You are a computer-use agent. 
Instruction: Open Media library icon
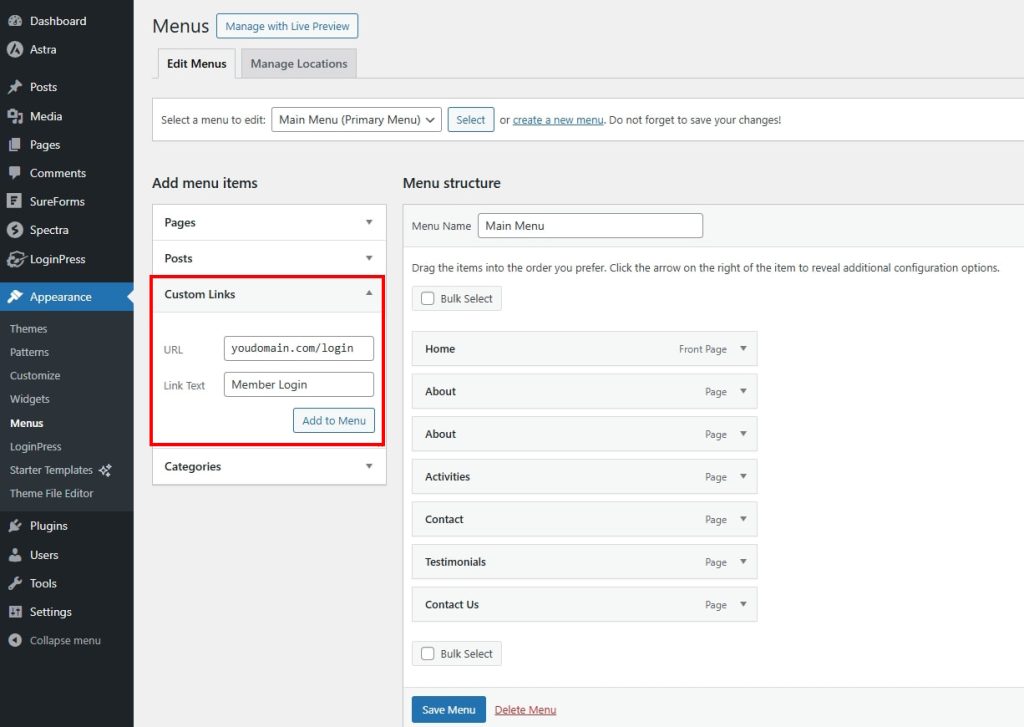click(x=15, y=116)
